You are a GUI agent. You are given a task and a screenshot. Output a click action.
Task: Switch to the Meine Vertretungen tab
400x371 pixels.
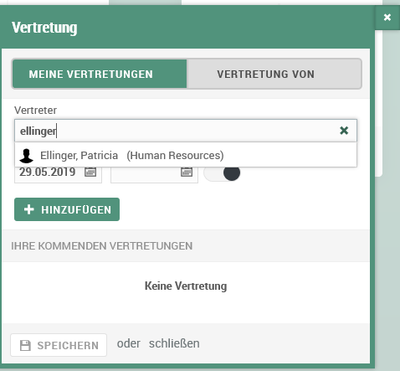pos(100,74)
